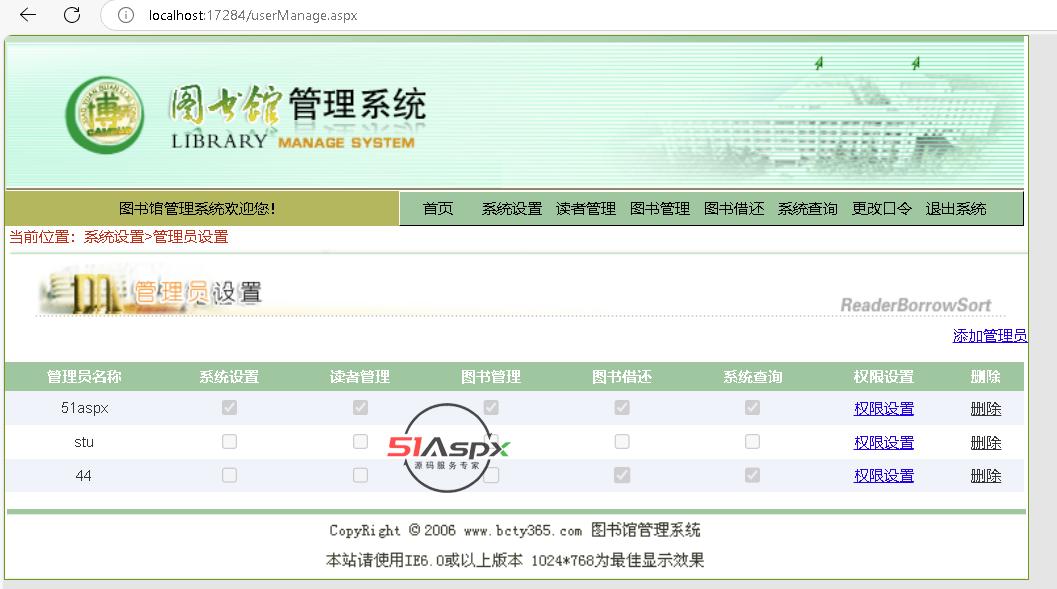Click the 管理员名称 column header
The height and width of the screenshot is (589, 1057).
[x=84, y=377]
